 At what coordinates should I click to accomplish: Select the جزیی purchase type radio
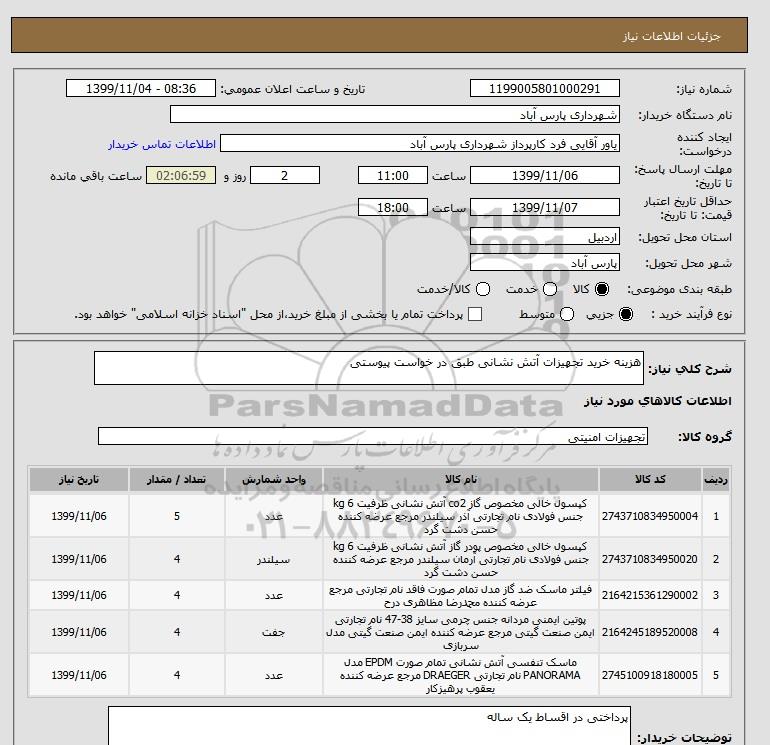626,314
